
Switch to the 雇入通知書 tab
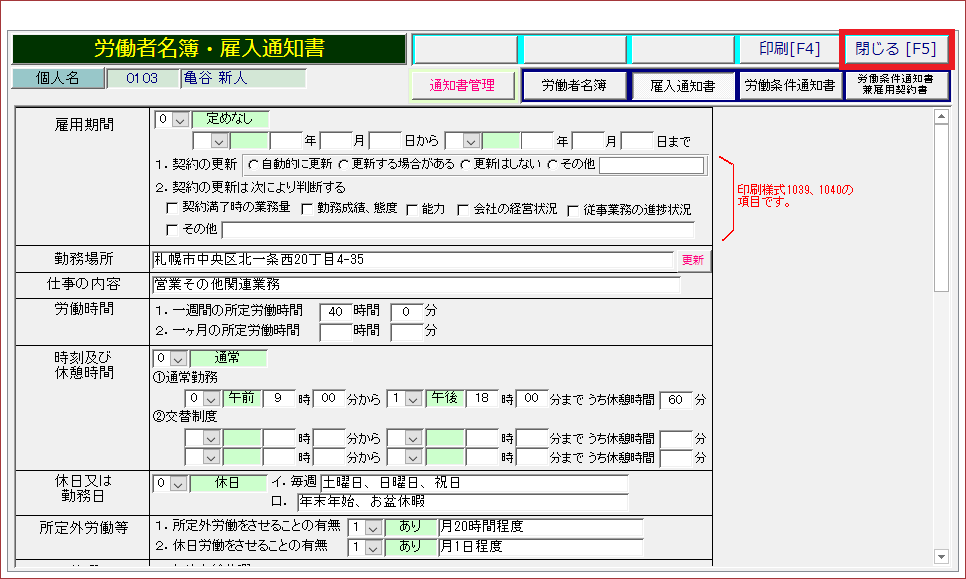(x=682, y=86)
